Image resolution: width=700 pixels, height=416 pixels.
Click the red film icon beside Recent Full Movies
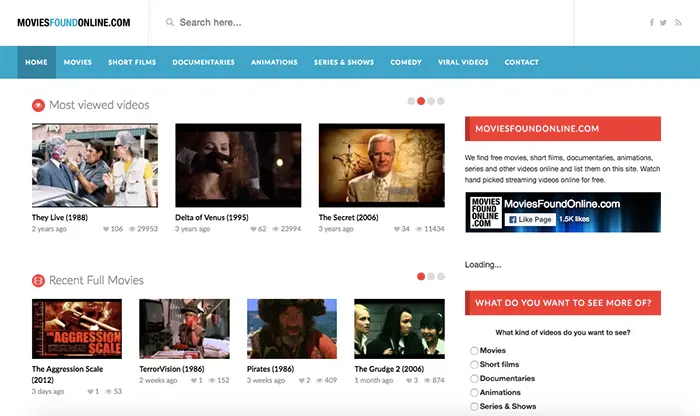point(38,281)
